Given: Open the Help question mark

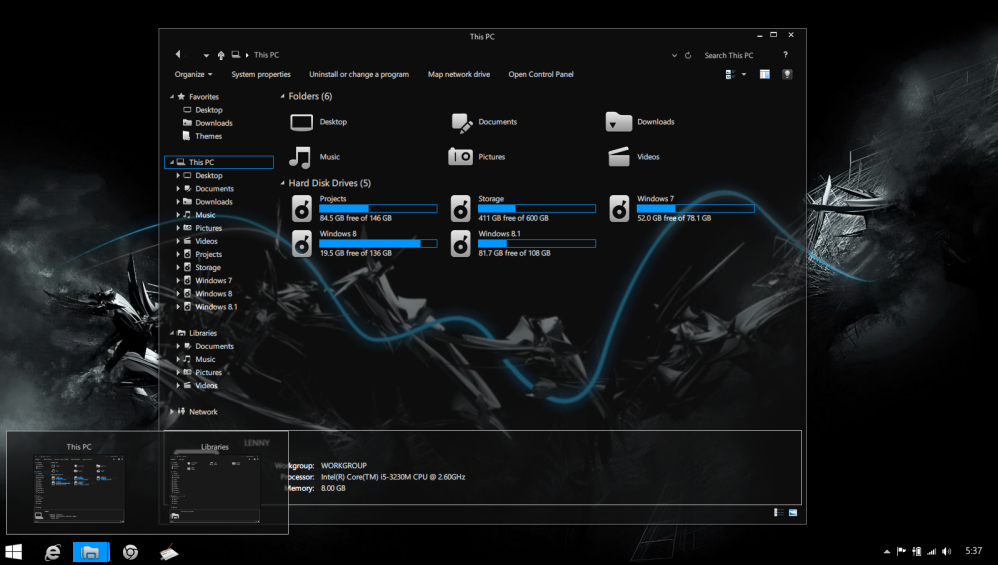Looking at the screenshot, I should click(x=785, y=55).
